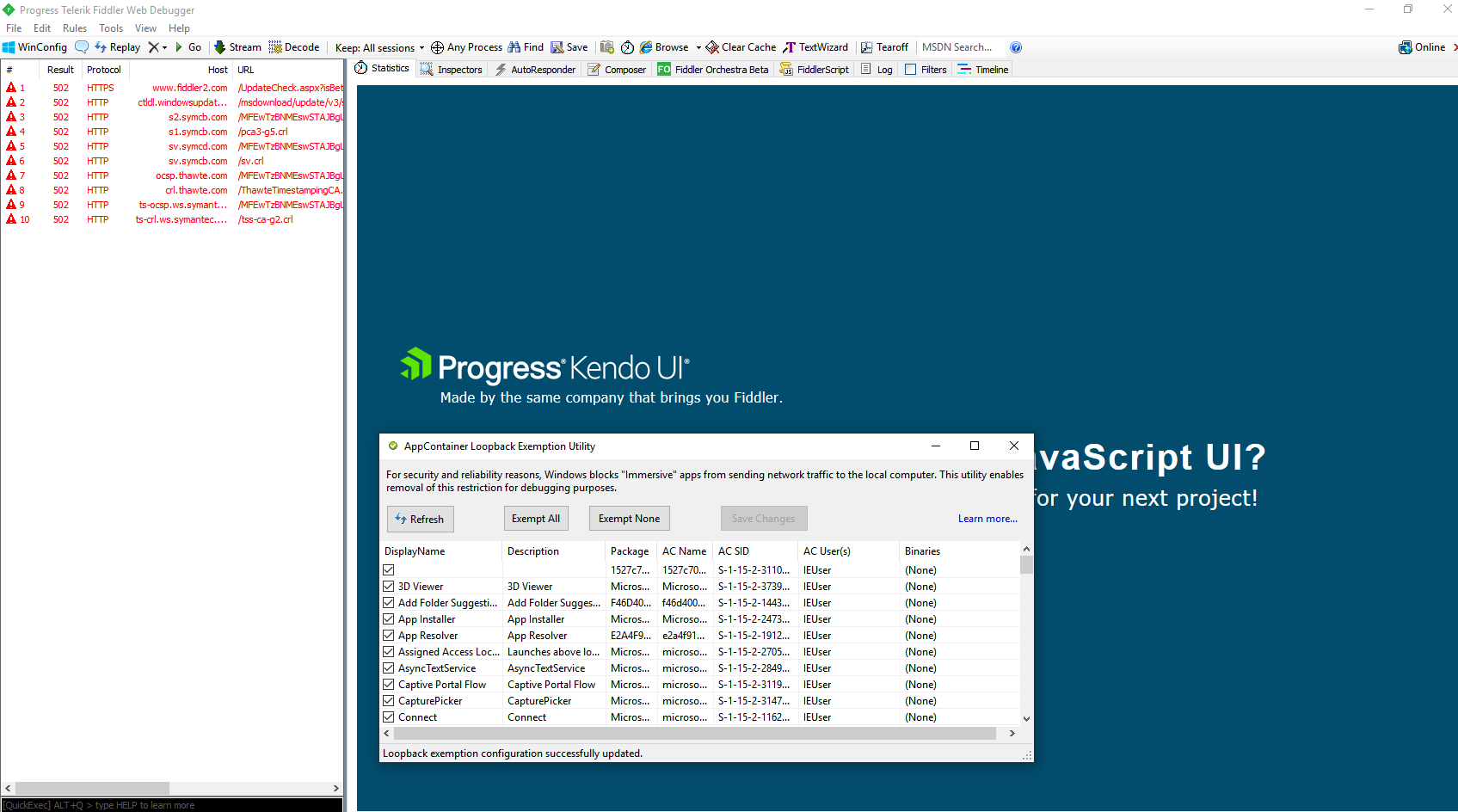
Task: Toggle Captive Portal Flow checkbox
Action: (389, 685)
